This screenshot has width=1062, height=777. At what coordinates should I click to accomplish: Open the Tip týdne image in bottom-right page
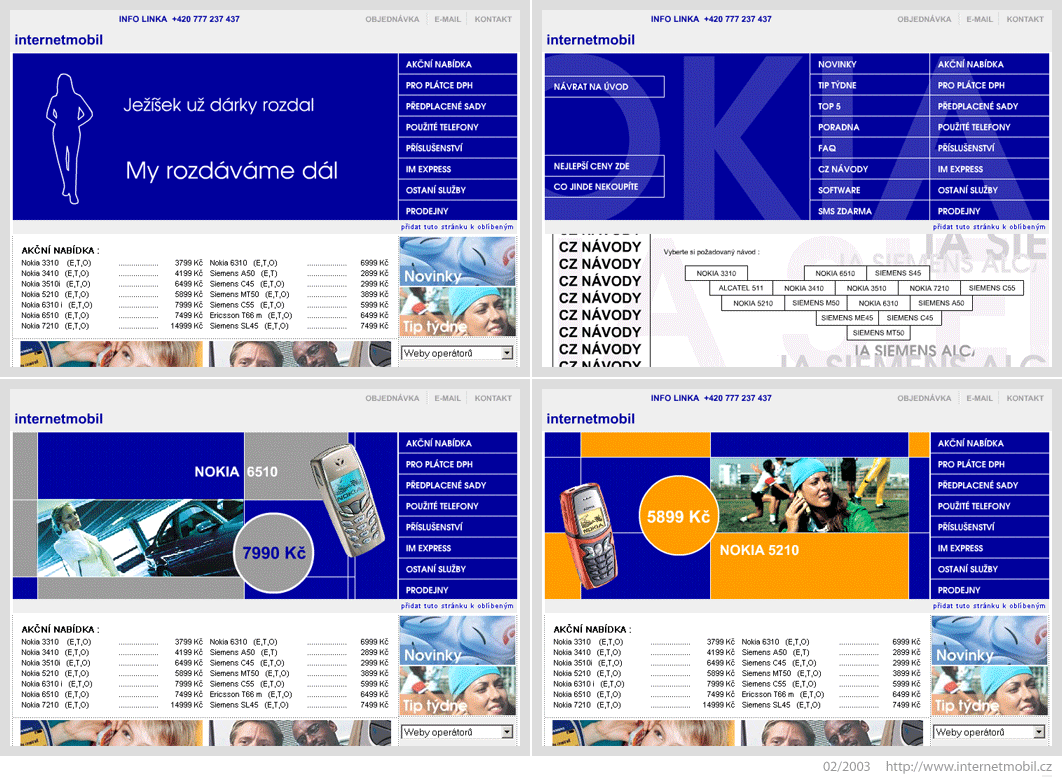[990, 691]
